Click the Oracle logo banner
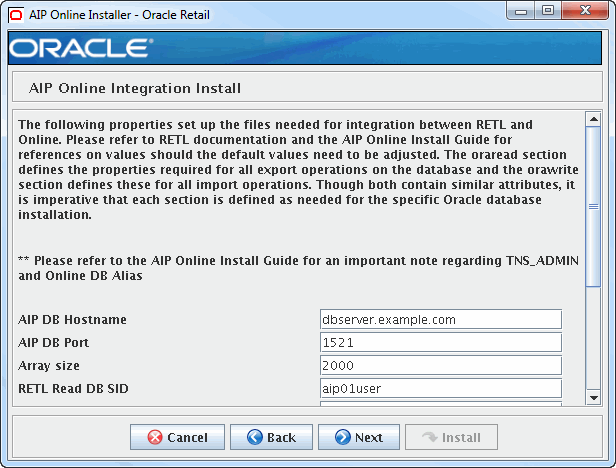 [305, 48]
